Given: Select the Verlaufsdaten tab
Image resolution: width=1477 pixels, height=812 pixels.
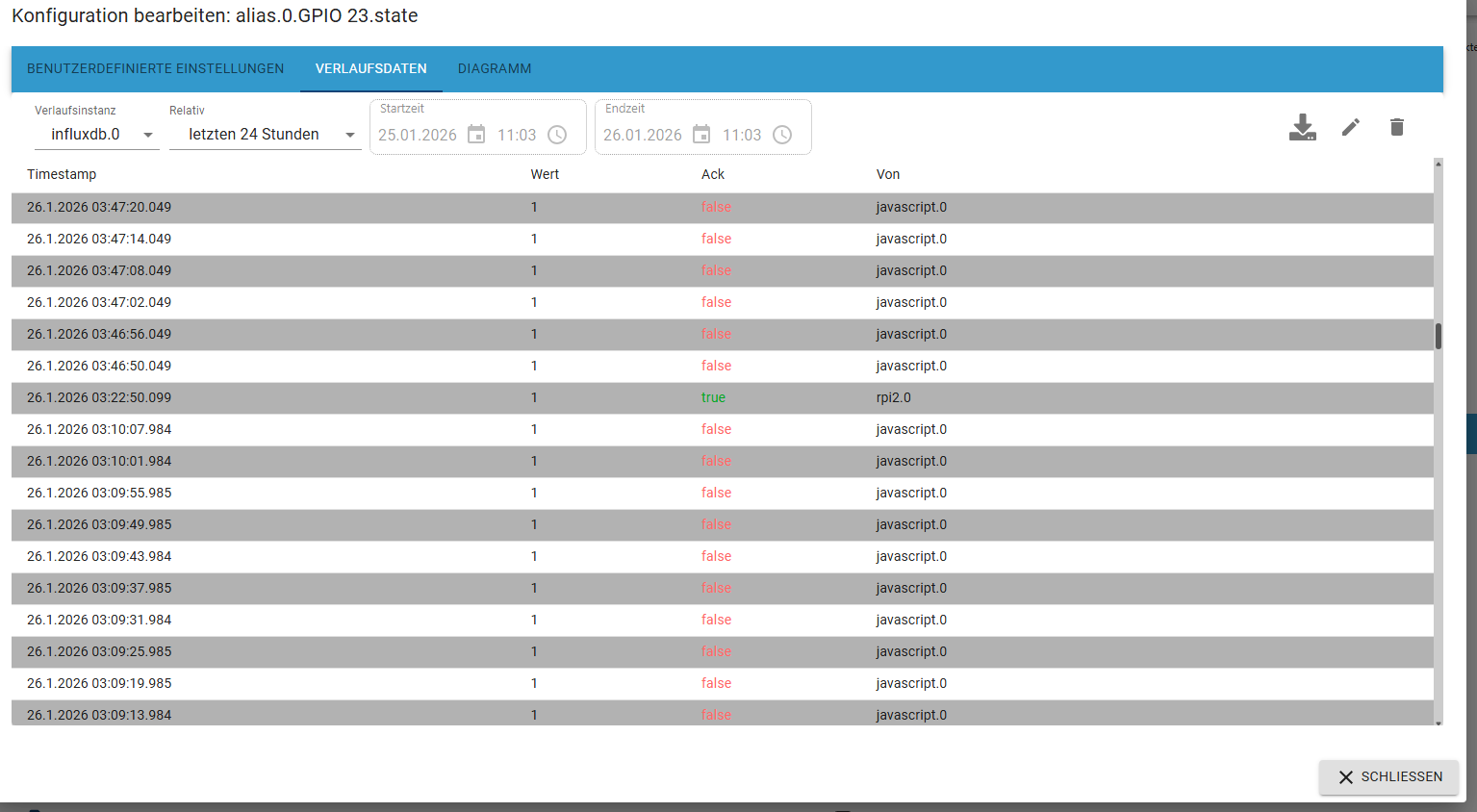Looking at the screenshot, I should (x=371, y=68).
